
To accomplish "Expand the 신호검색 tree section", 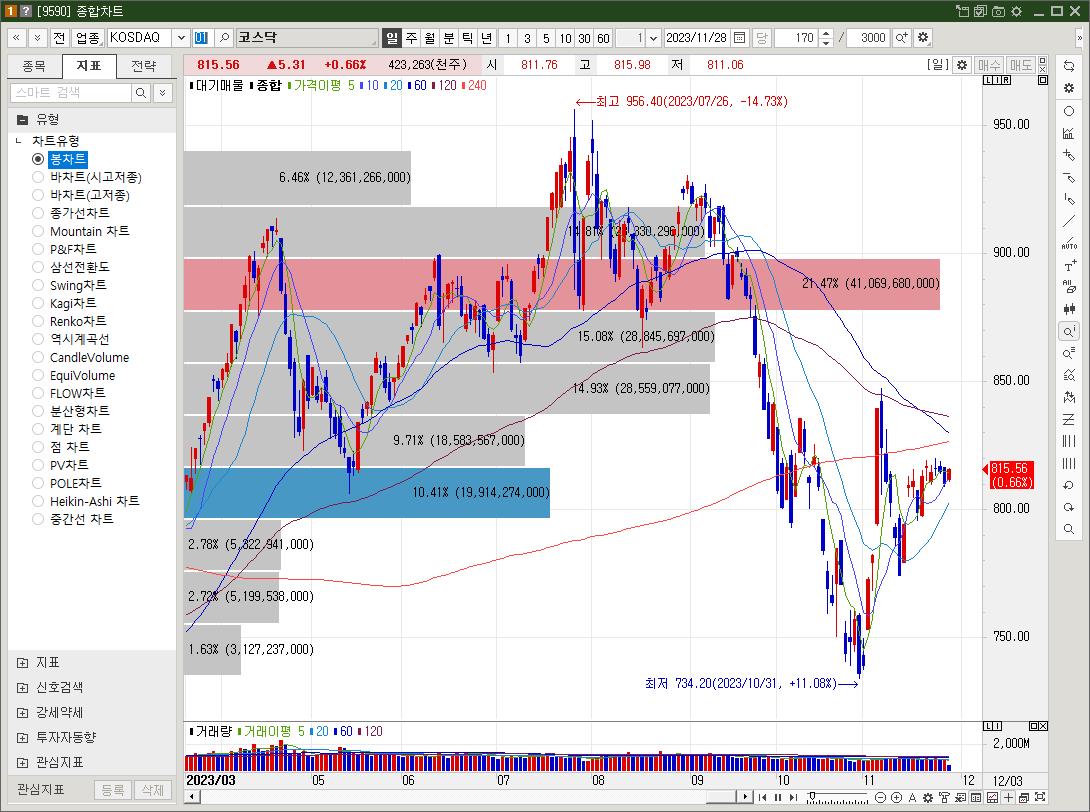I will 22,688.
